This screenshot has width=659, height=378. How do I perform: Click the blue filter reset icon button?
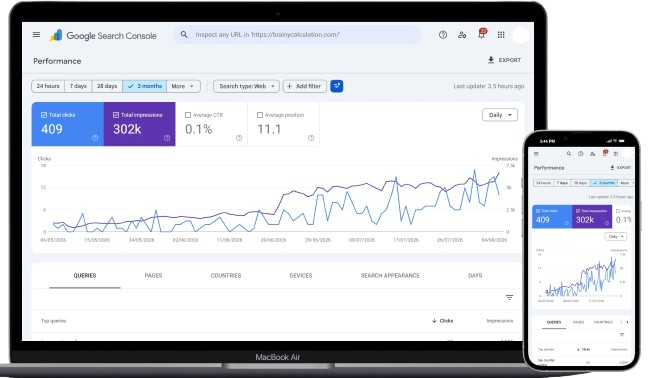point(337,86)
